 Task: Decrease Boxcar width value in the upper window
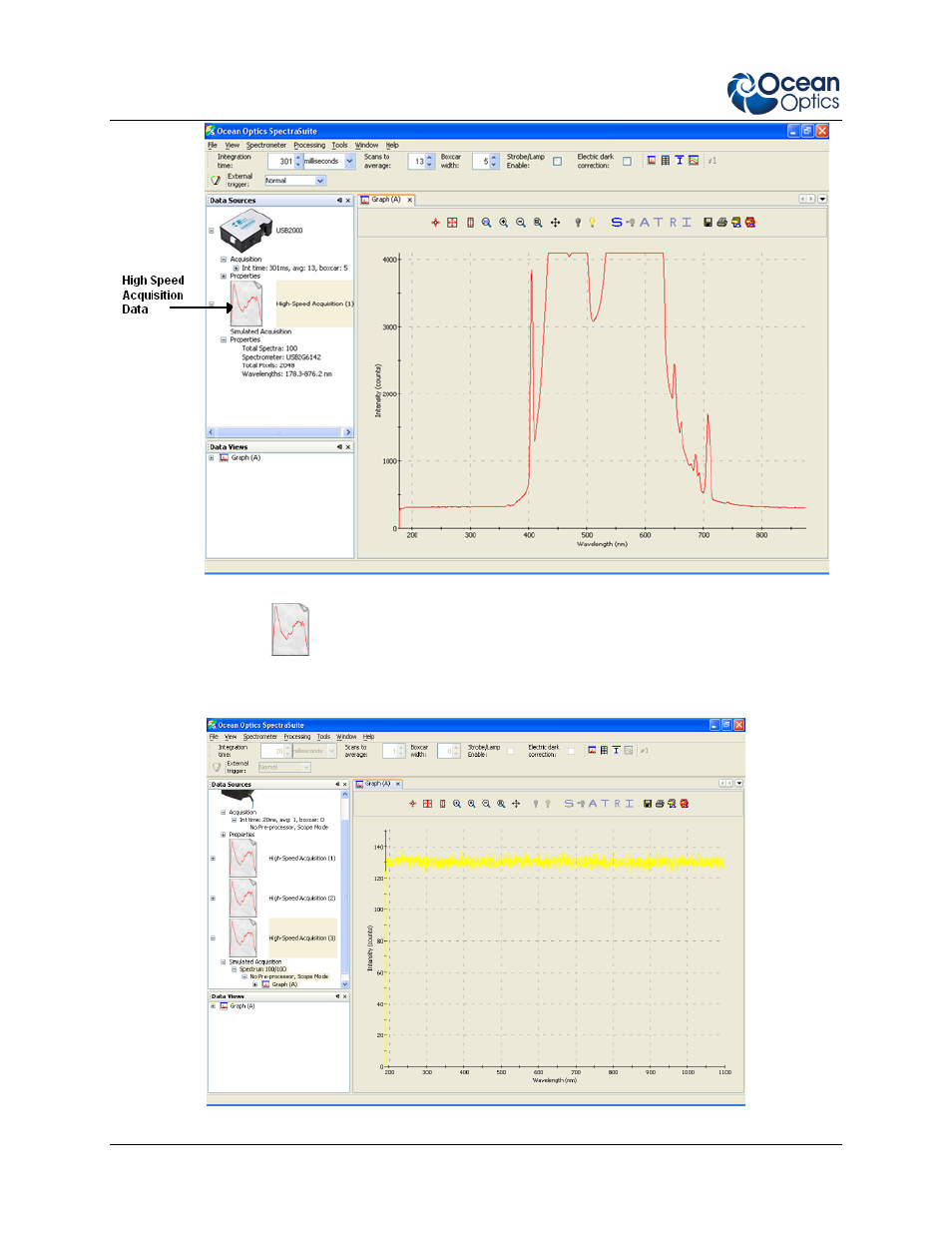tap(494, 164)
